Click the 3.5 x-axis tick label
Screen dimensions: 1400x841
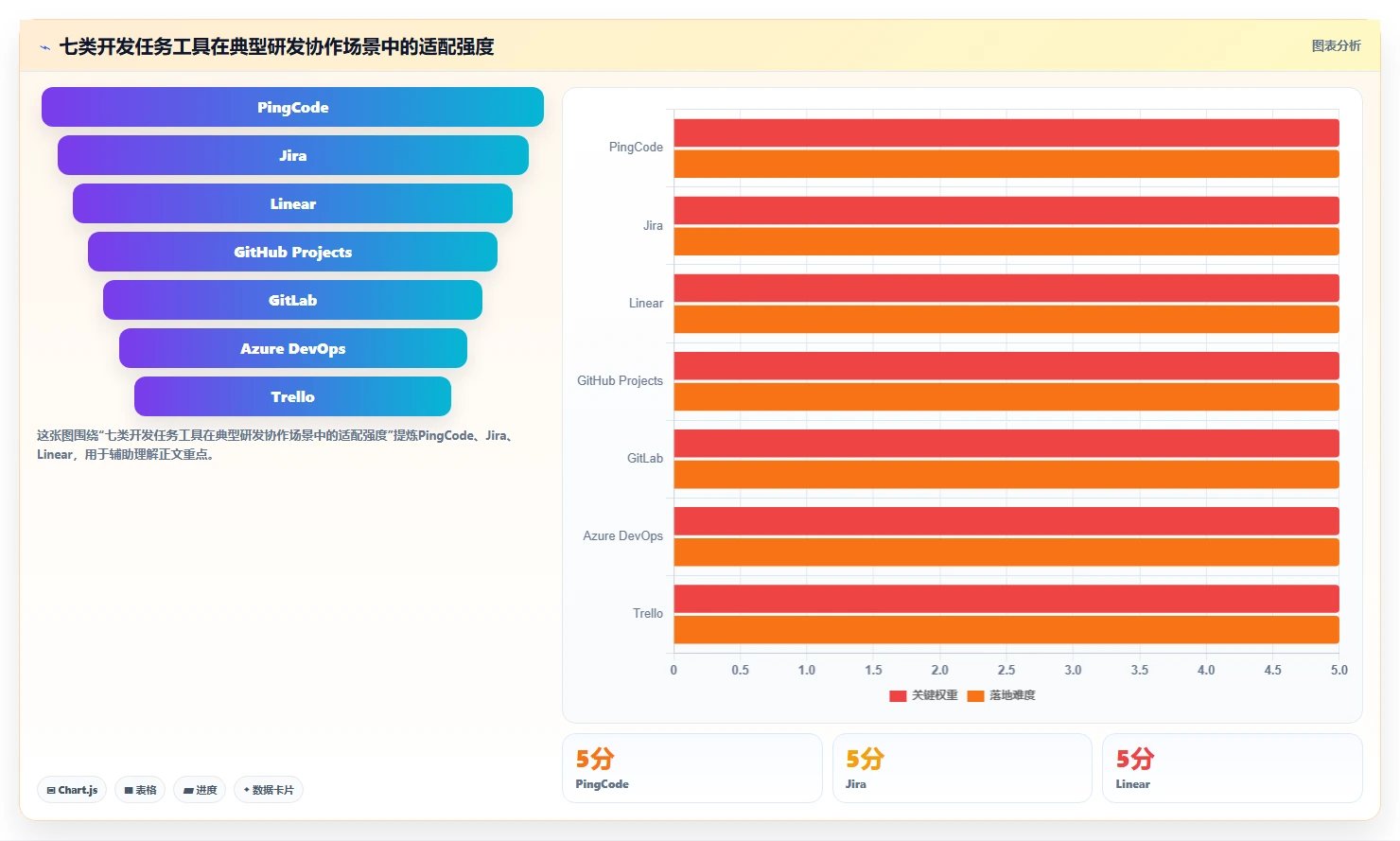[1140, 670]
